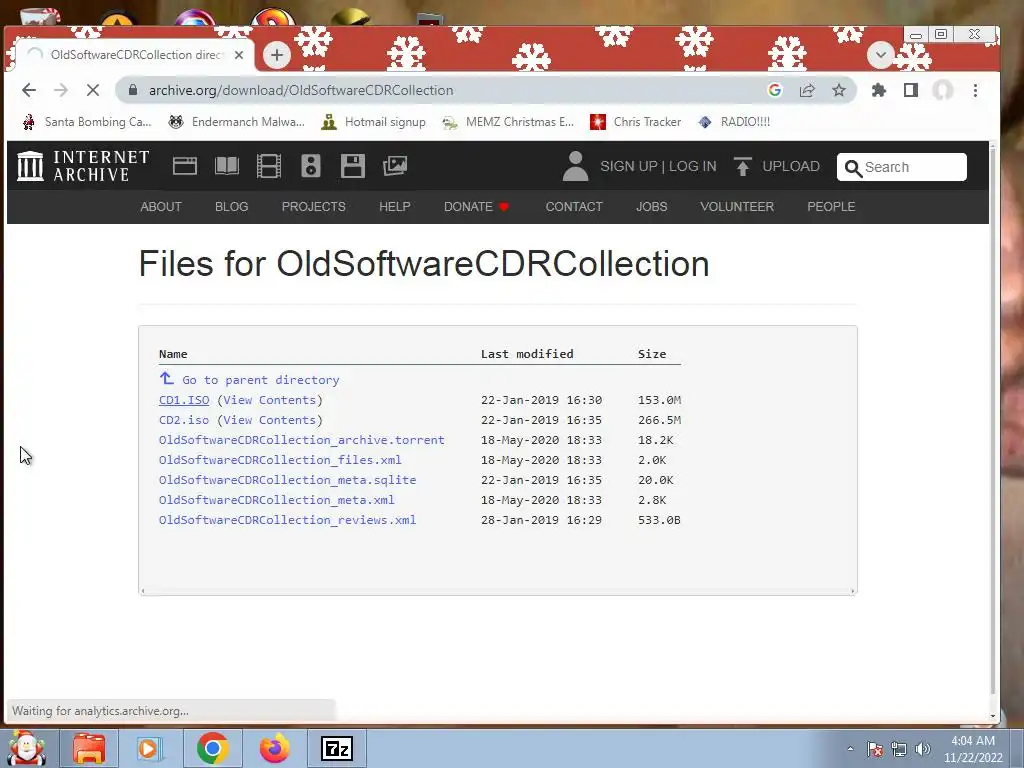Open the file explorer taskbar icon

point(89,748)
